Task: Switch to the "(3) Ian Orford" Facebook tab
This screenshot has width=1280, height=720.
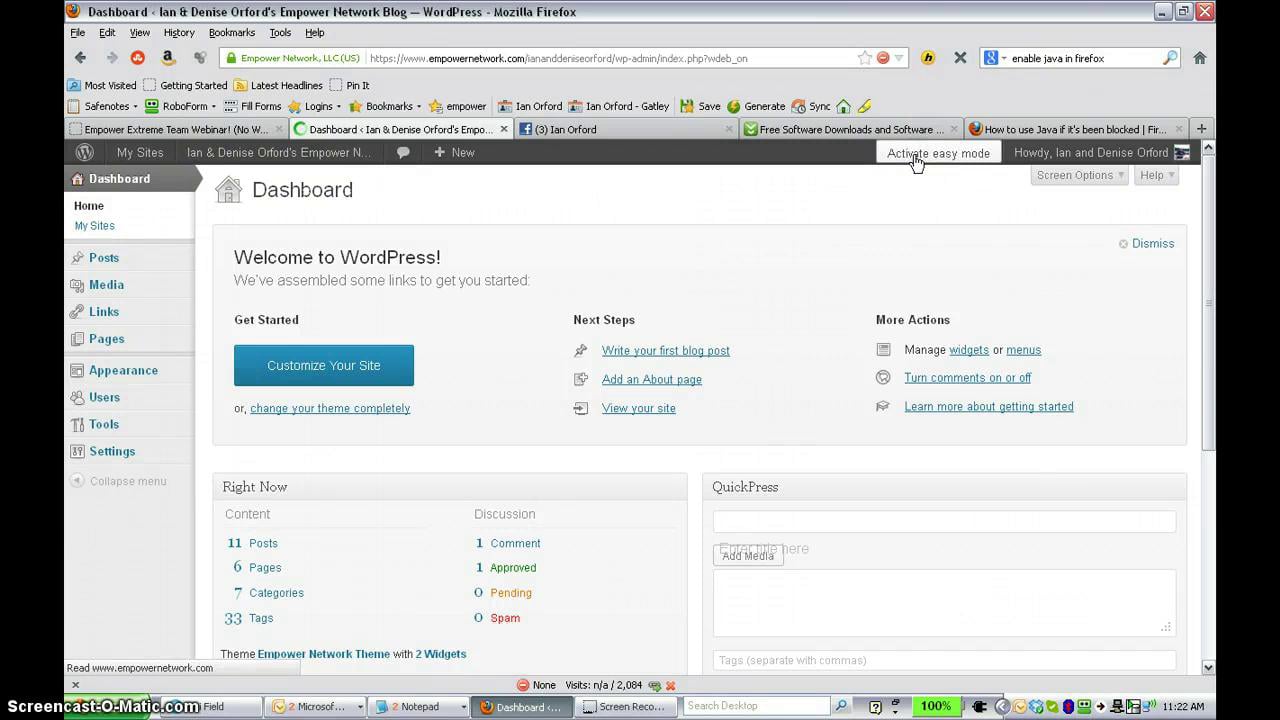Action: click(627, 129)
